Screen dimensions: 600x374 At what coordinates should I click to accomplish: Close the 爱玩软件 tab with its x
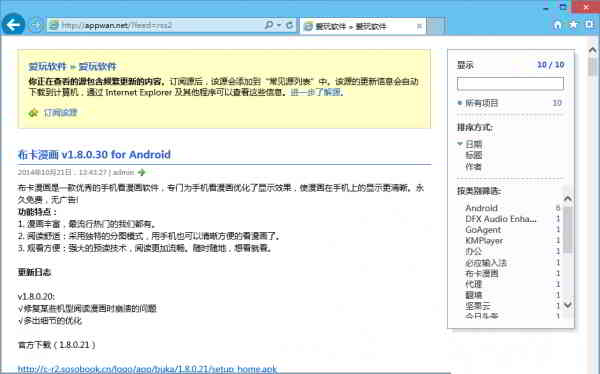419,26
